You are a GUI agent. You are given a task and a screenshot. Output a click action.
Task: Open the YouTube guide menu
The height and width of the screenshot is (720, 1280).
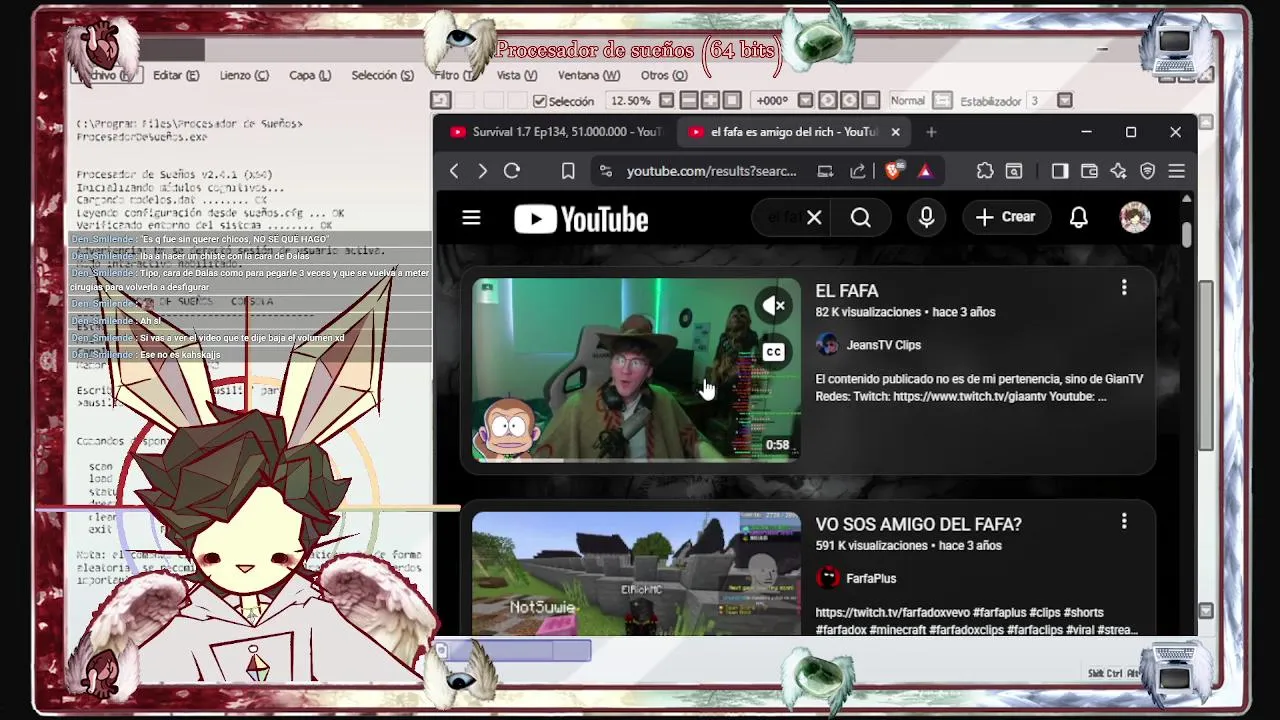tap(471, 218)
